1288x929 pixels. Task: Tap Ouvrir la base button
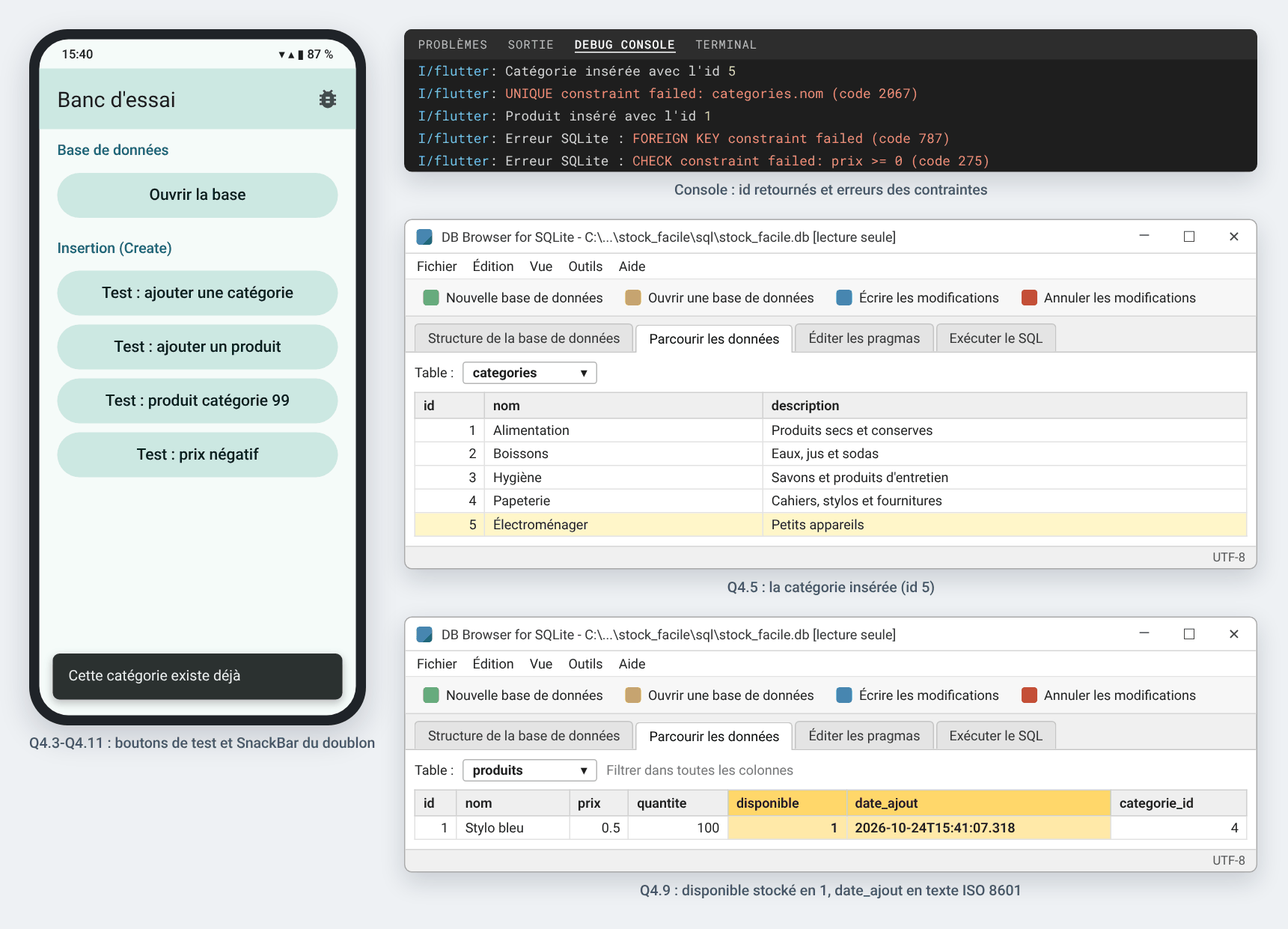(x=198, y=195)
